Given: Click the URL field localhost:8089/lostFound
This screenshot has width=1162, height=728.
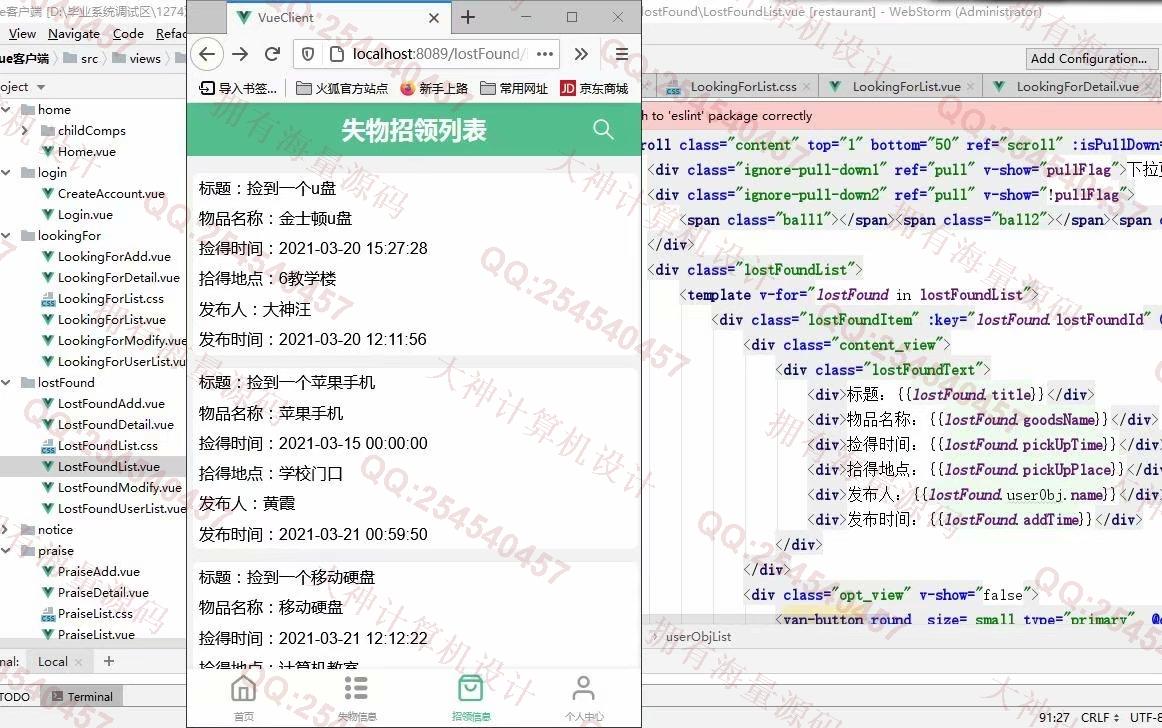Looking at the screenshot, I should coord(439,54).
